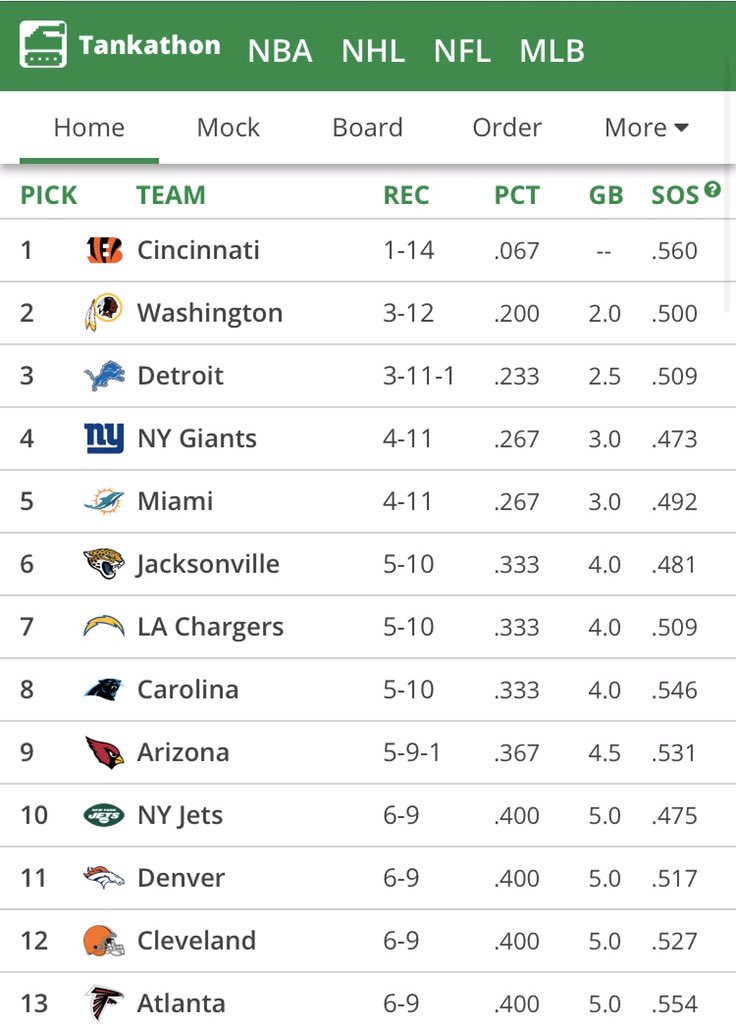Click the Cincinnati Bengals team logo
The width and height of the screenshot is (736, 1024).
pyautogui.click(x=104, y=250)
